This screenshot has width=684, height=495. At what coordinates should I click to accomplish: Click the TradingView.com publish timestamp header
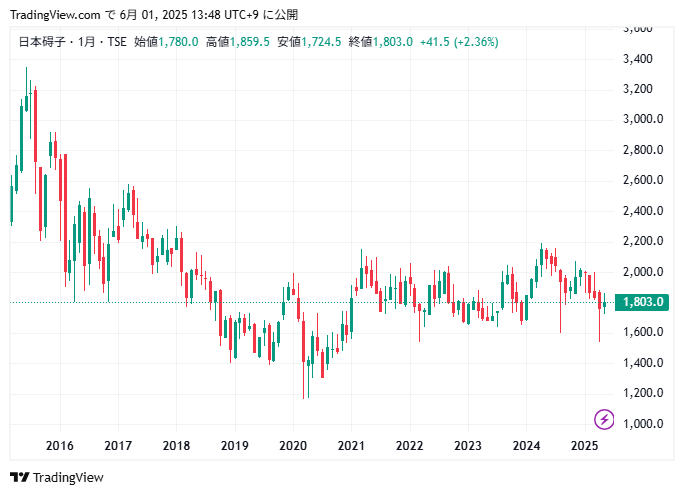point(154,15)
